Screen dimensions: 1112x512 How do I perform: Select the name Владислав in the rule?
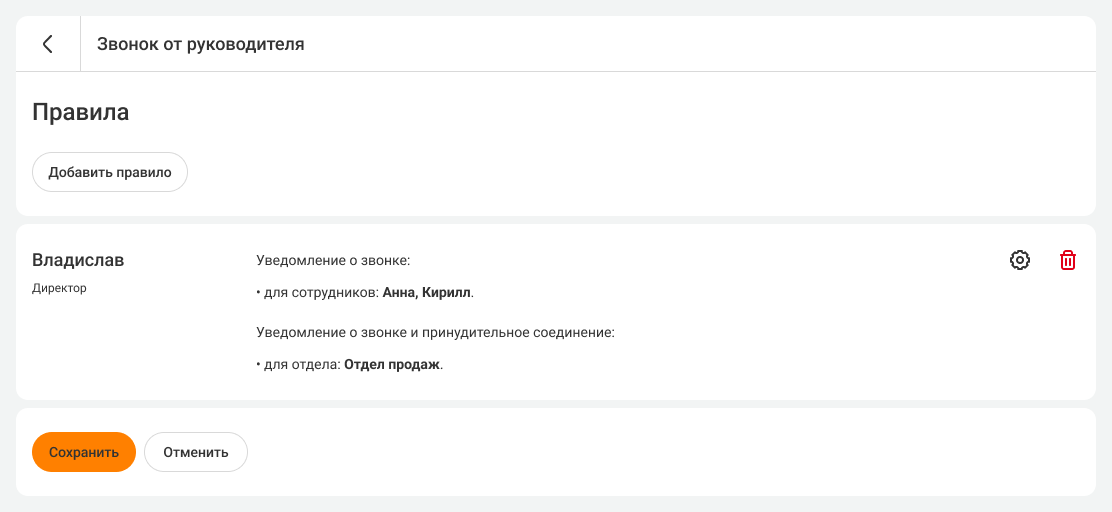click(79, 260)
